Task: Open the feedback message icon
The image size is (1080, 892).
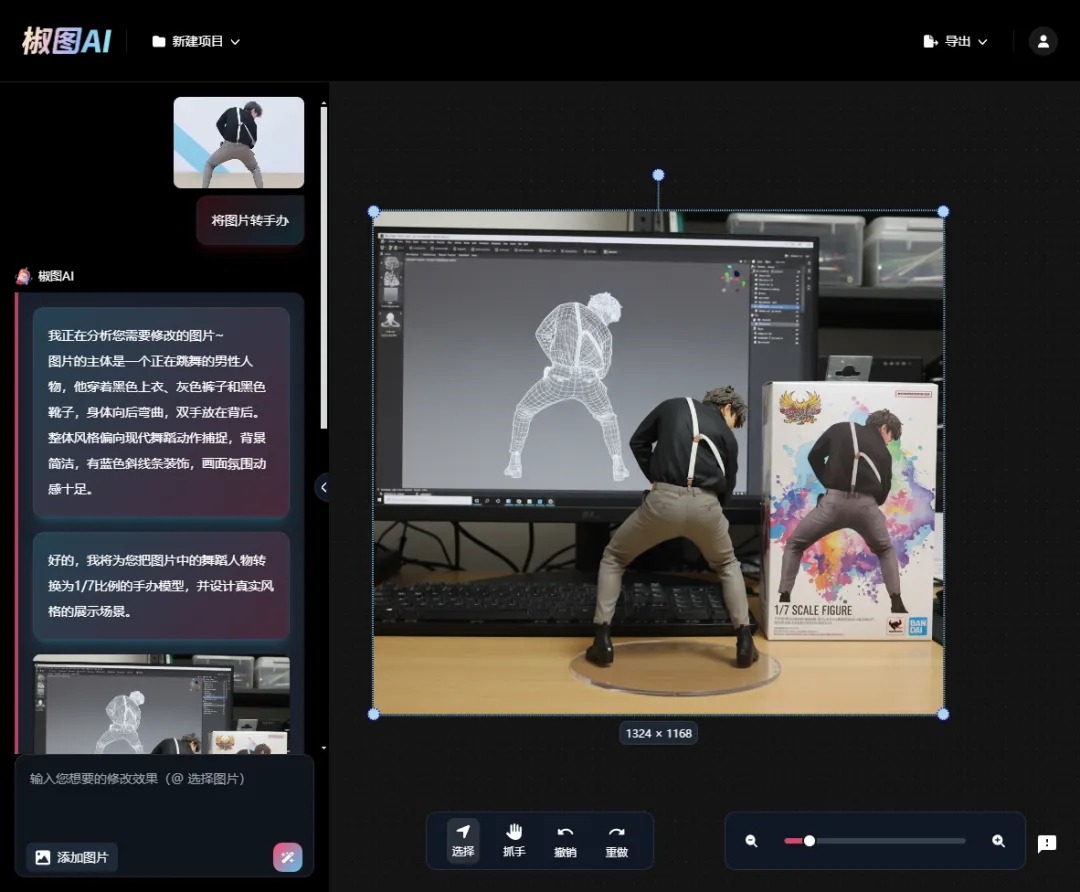Action: [1047, 843]
